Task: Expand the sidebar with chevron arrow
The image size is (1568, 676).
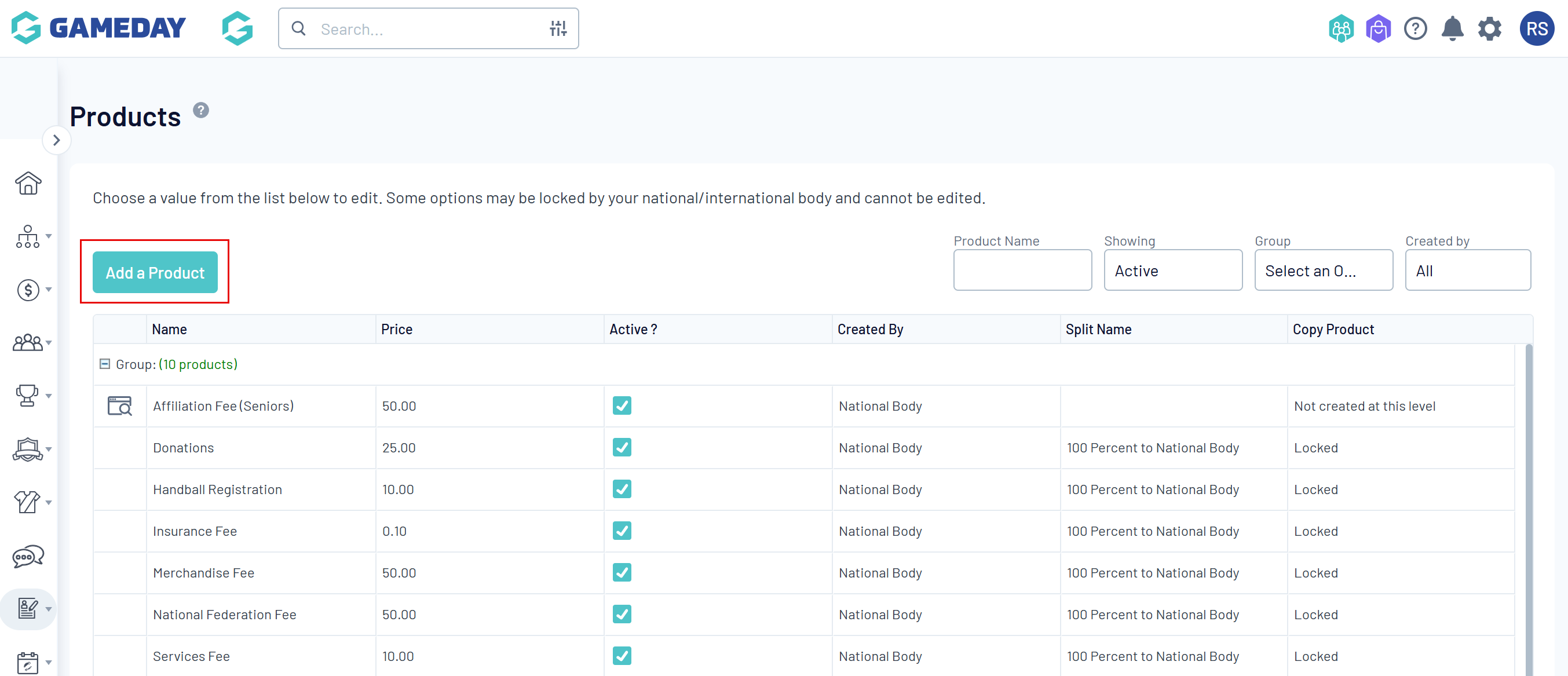Action: pyautogui.click(x=57, y=141)
